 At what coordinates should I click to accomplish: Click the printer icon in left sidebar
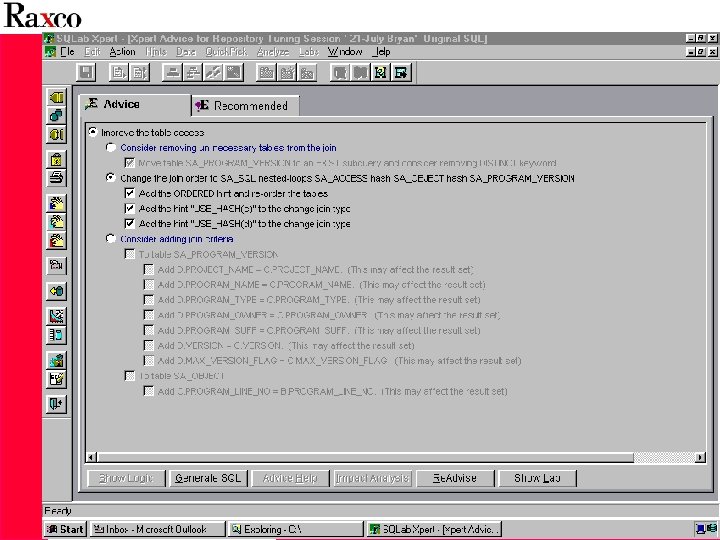[56, 178]
